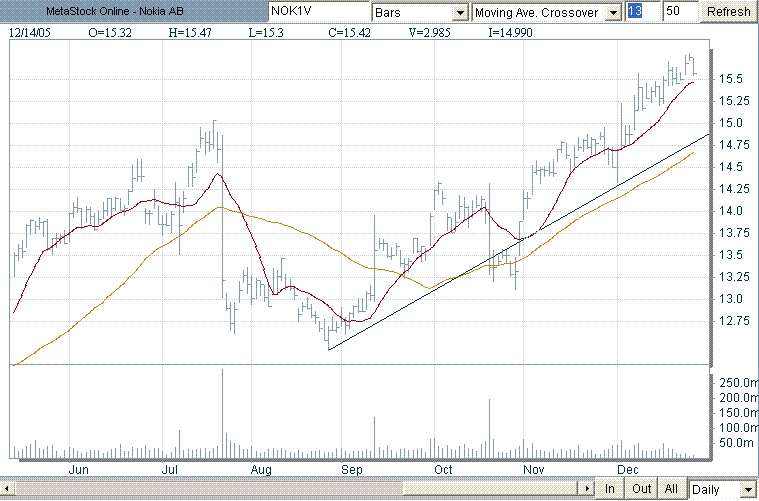Click the Nov month label on the time axis
The height and width of the screenshot is (501, 759).
[x=534, y=469]
